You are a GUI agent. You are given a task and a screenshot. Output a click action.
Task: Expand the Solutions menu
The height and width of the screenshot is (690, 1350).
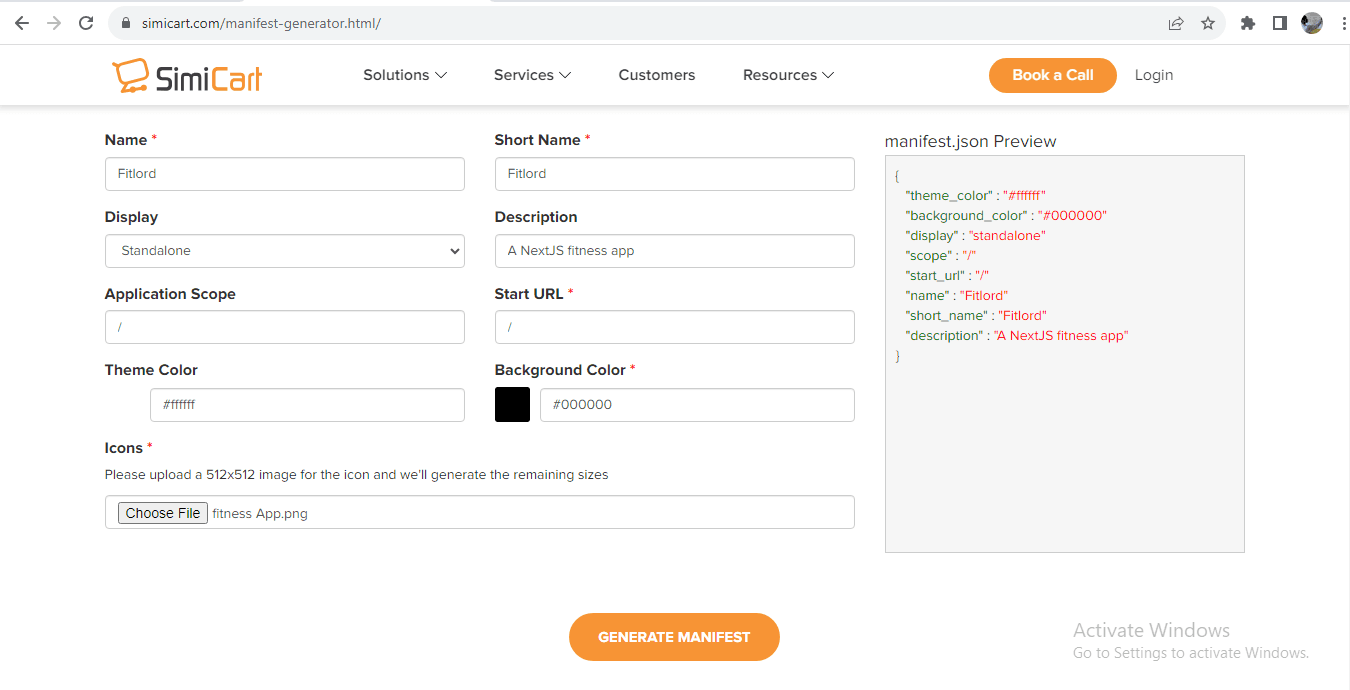[405, 75]
